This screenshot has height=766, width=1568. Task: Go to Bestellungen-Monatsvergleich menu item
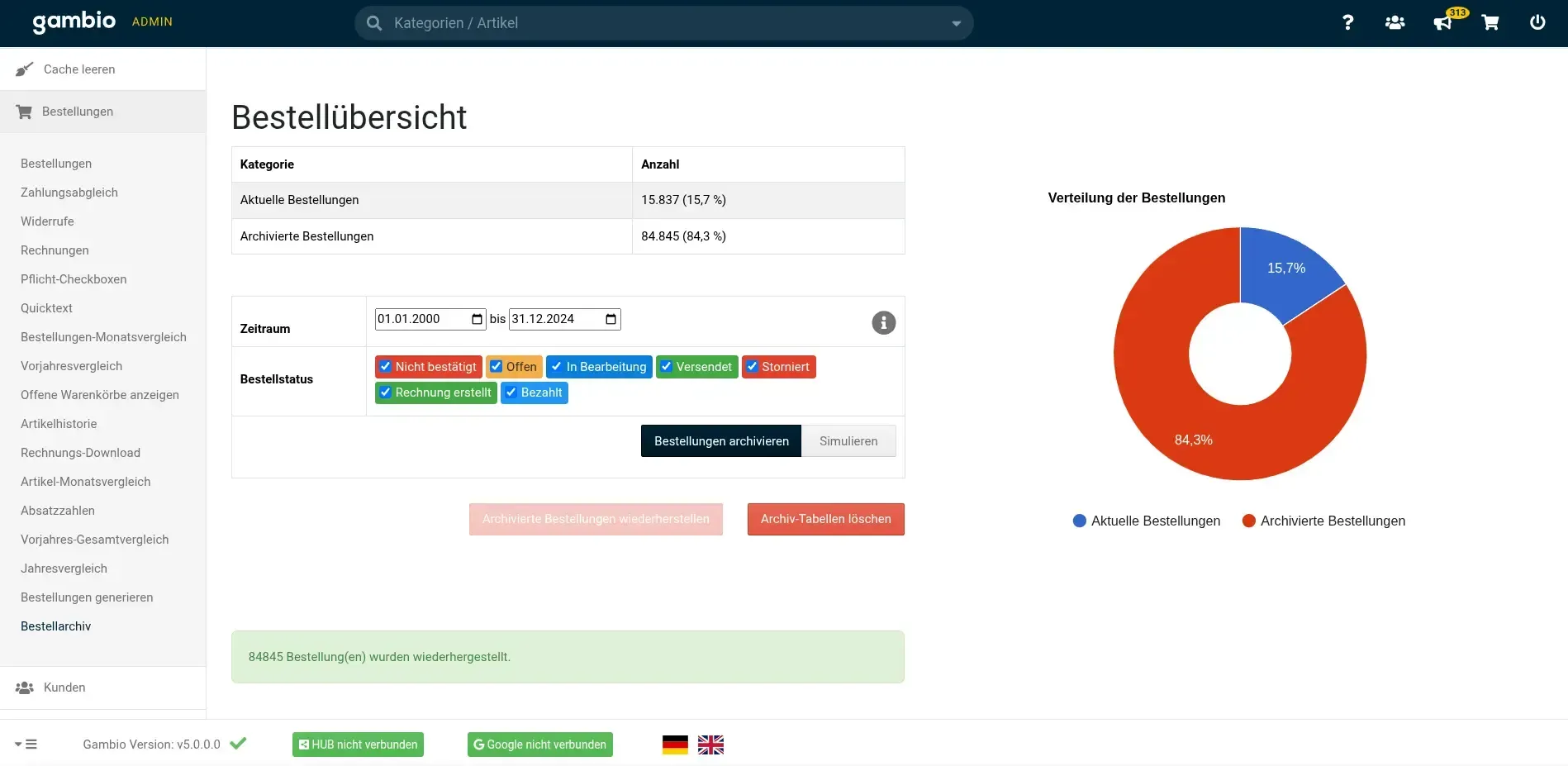tap(103, 337)
